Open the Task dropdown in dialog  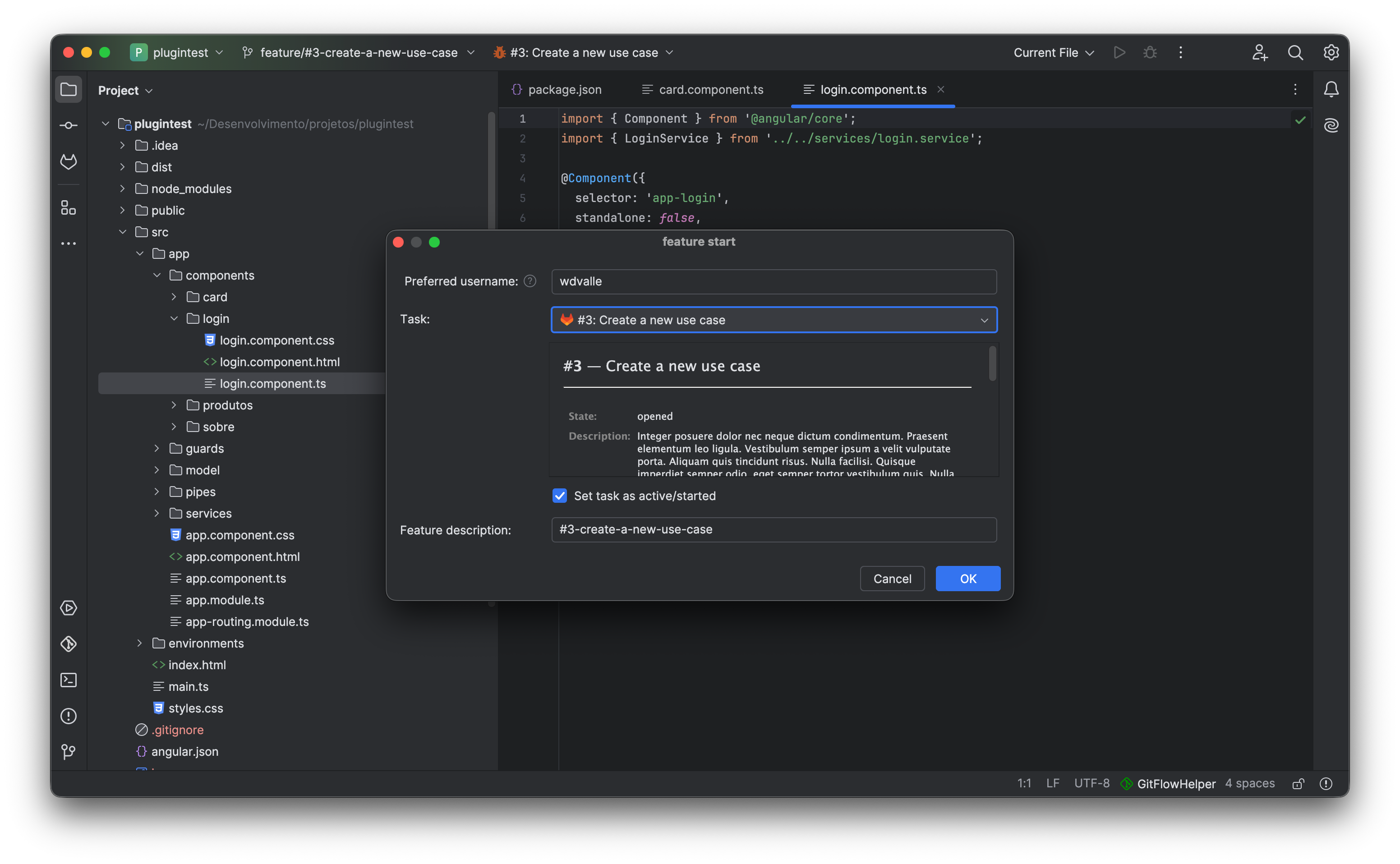tap(774, 320)
